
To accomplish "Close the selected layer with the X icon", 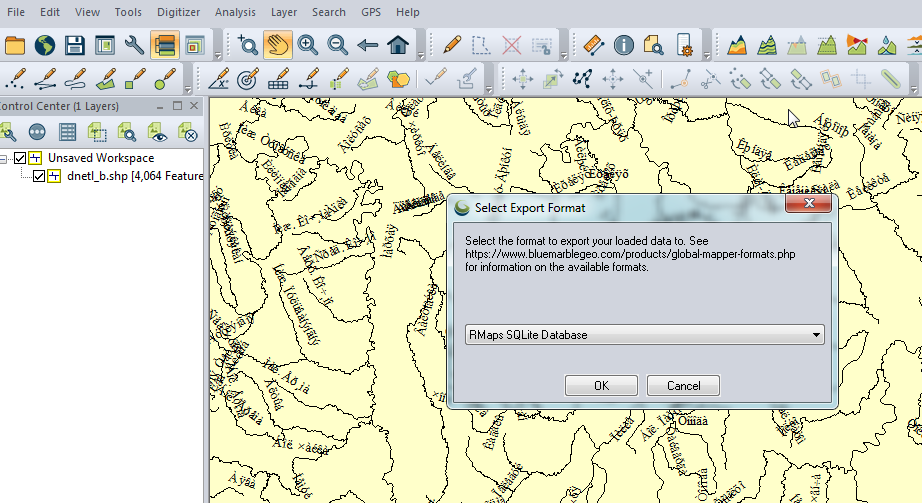I will point(187,132).
